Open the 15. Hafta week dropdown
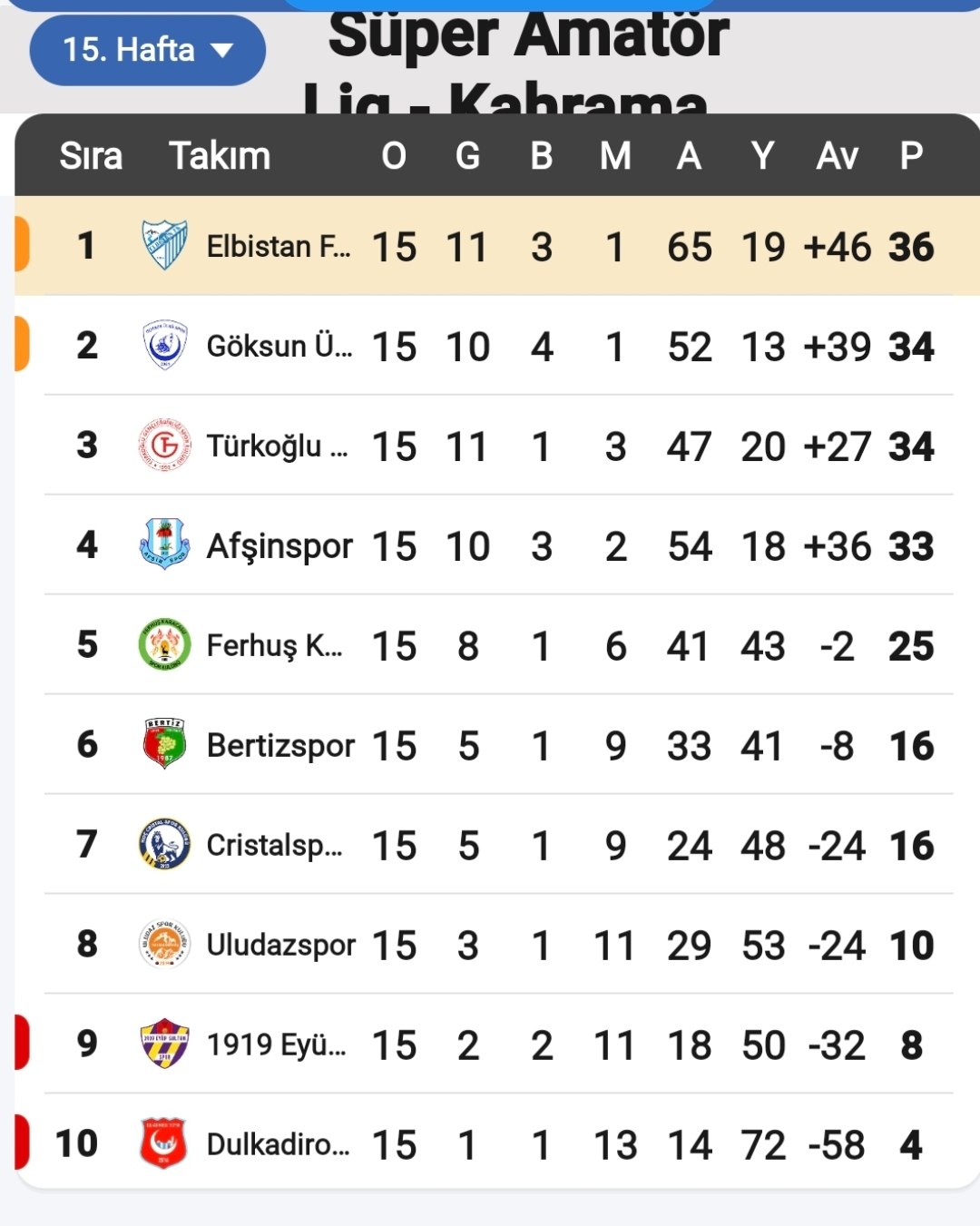Image resolution: width=980 pixels, height=1226 pixels. (x=147, y=50)
